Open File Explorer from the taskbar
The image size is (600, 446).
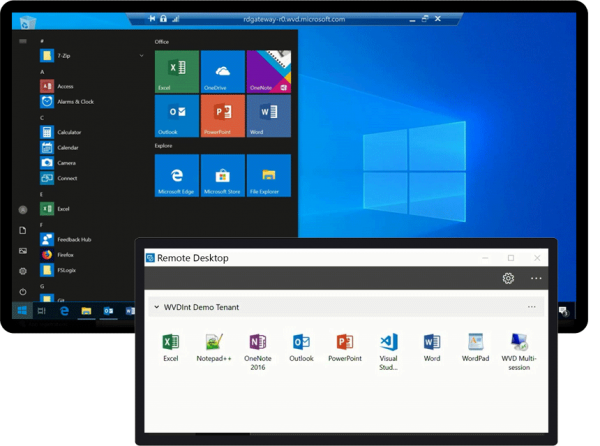(x=86, y=311)
